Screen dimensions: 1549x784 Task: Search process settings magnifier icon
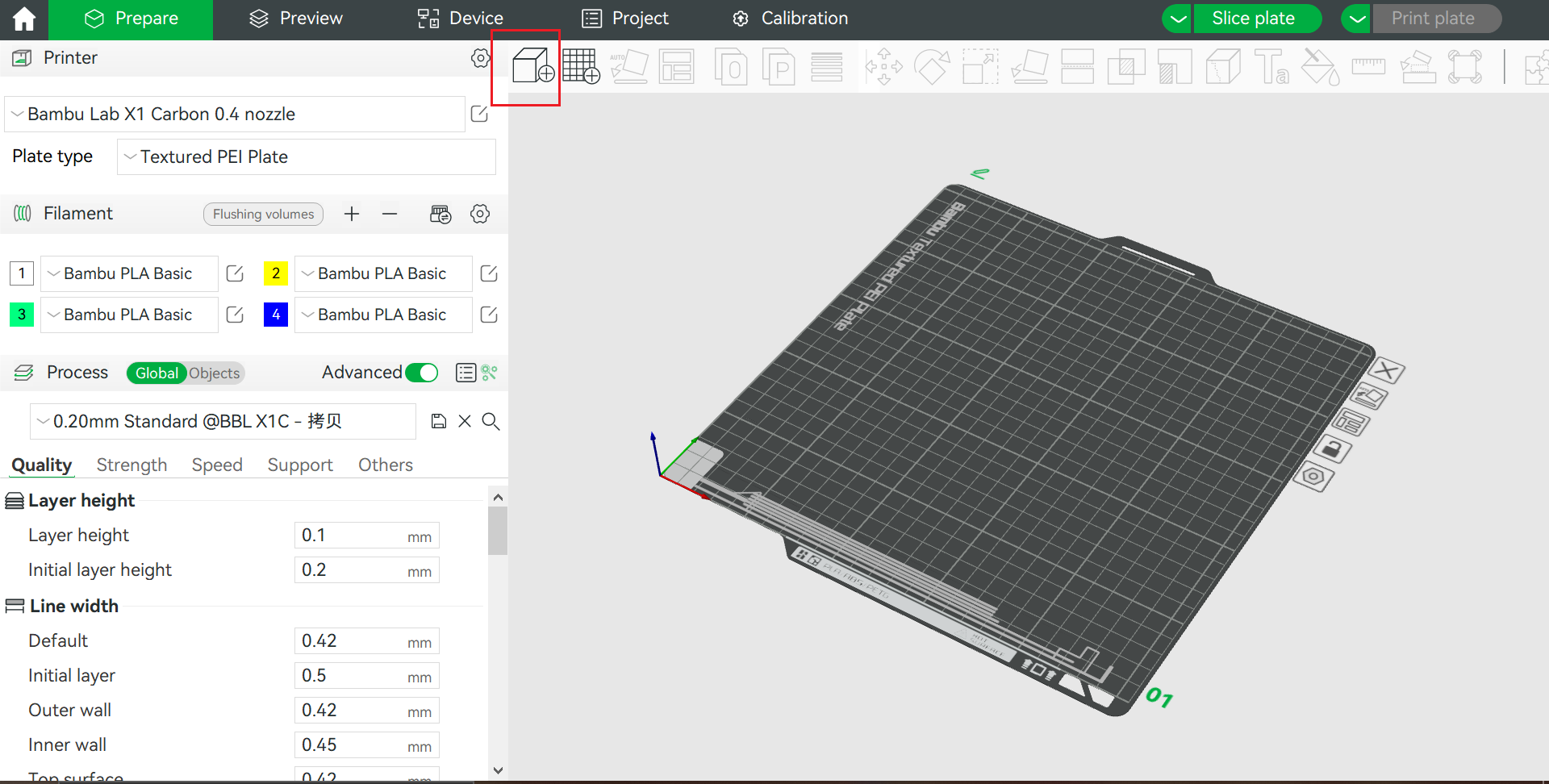tap(491, 421)
